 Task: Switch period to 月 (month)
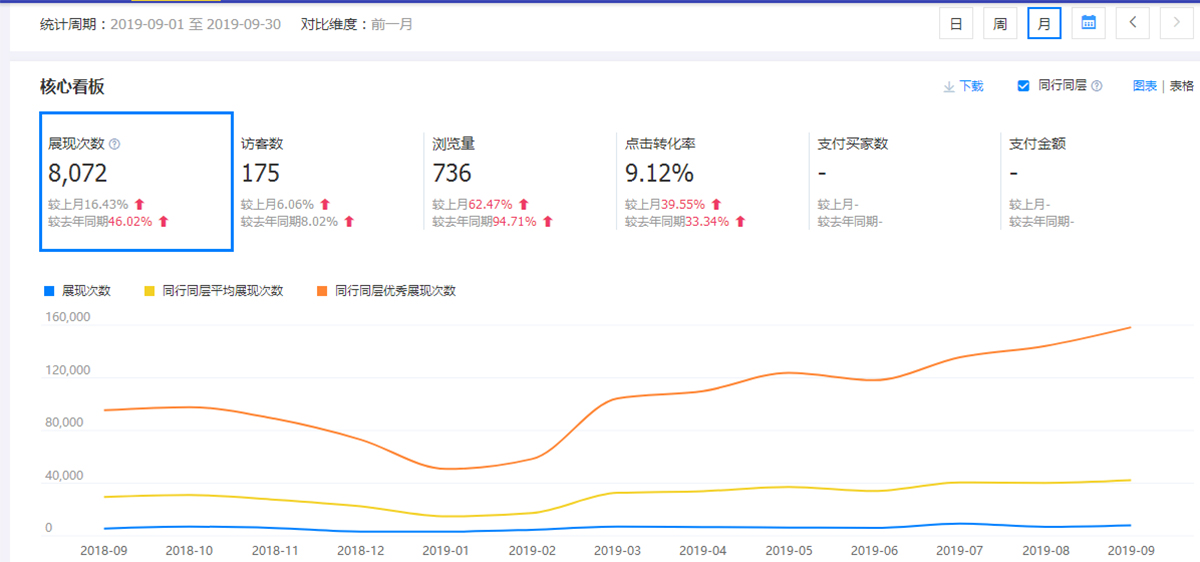[1044, 23]
